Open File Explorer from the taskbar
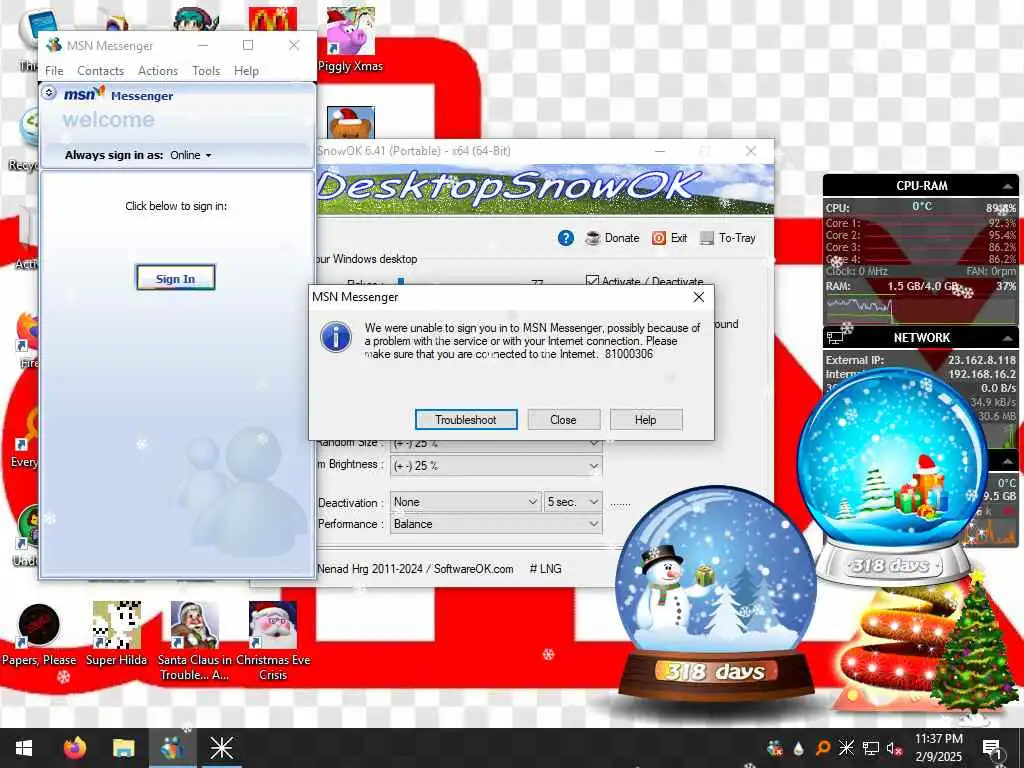This screenshot has width=1024, height=768. 123,748
